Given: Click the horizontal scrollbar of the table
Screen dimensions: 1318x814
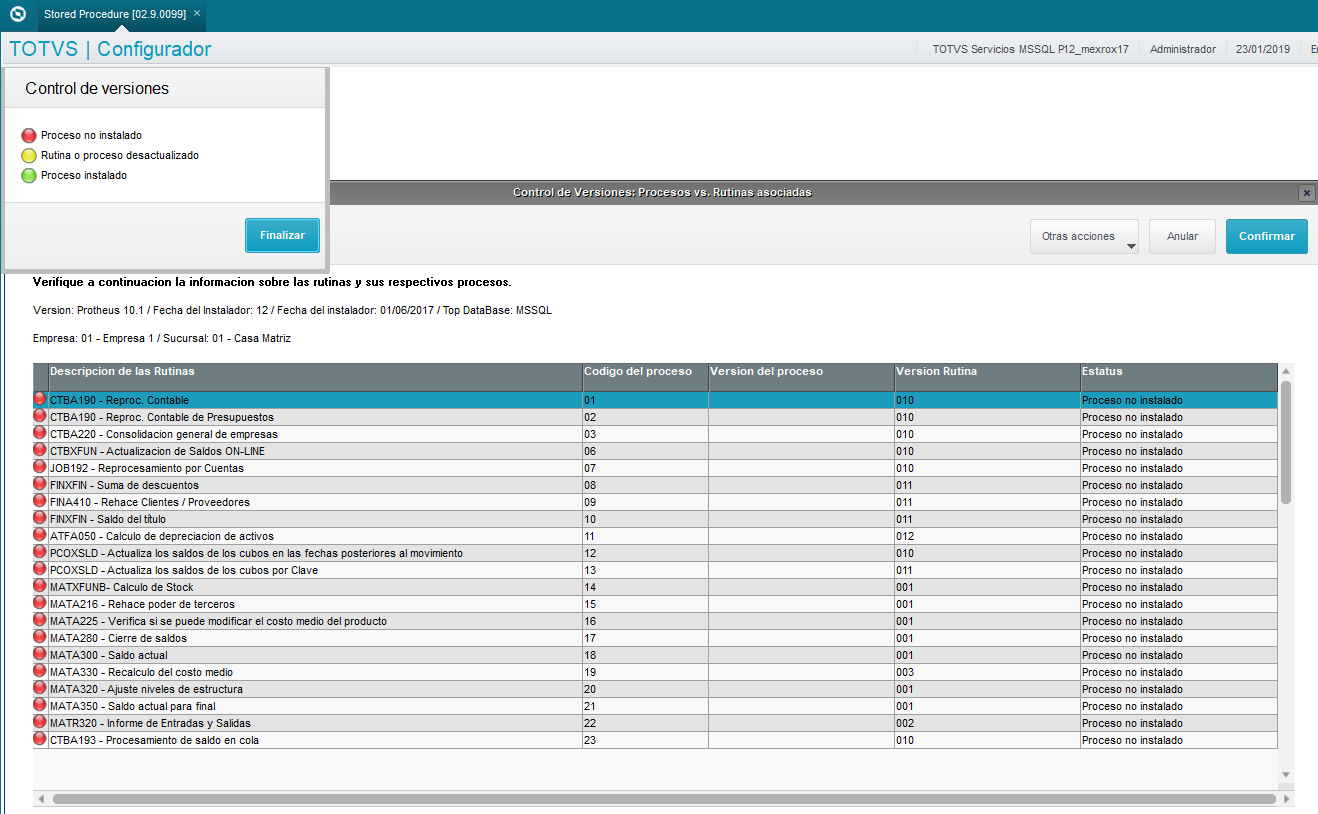Looking at the screenshot, I should pyautogui.click(x=664, y=799).
